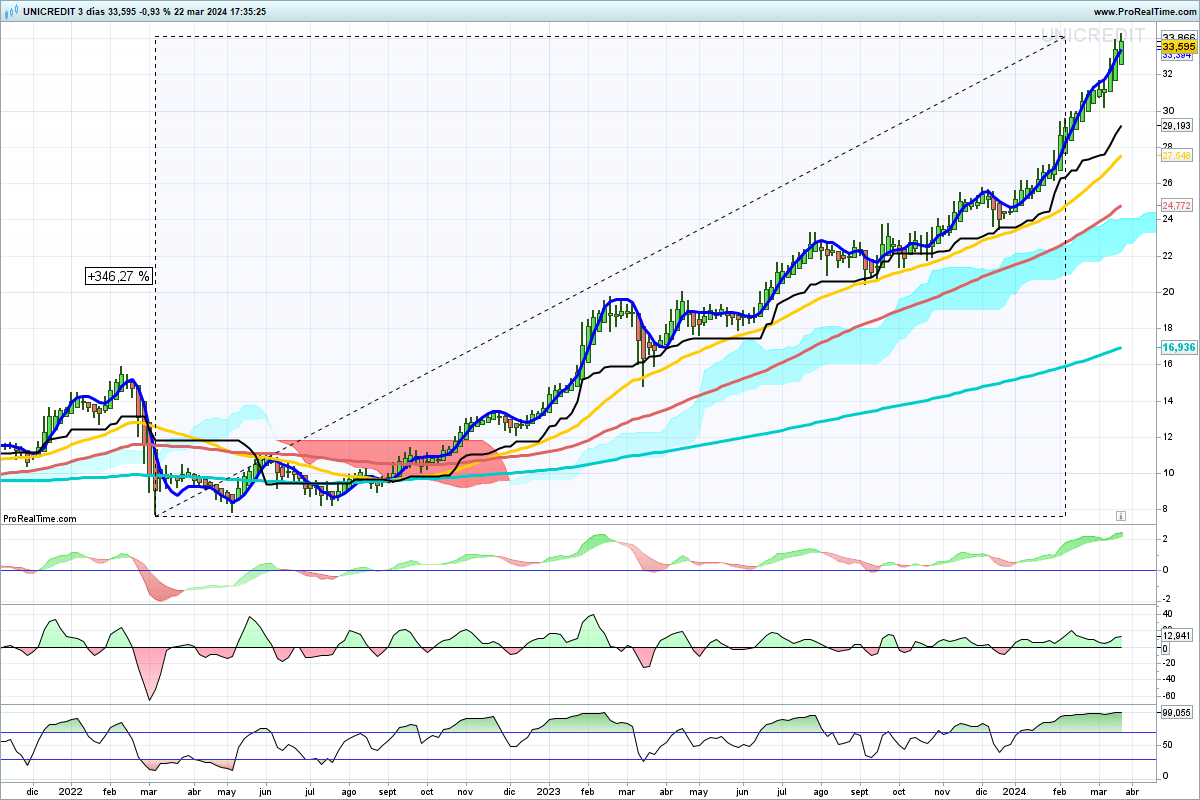Click the -60 tick on the oscillator axis
The height and width of the screenshot is (800, 1200).
point(1169,695)
